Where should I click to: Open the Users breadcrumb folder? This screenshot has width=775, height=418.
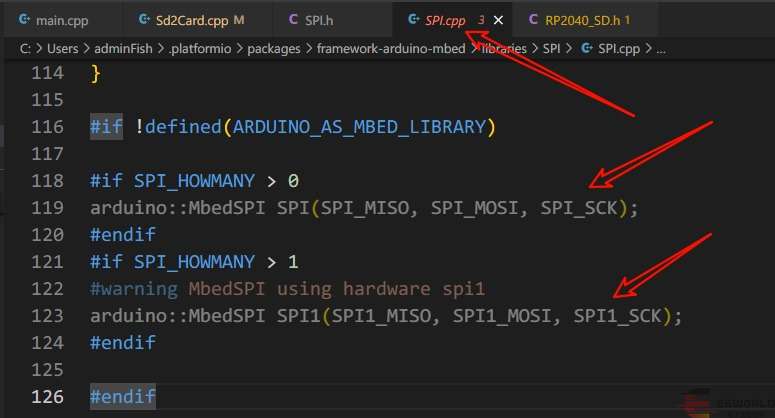(58, 47)
